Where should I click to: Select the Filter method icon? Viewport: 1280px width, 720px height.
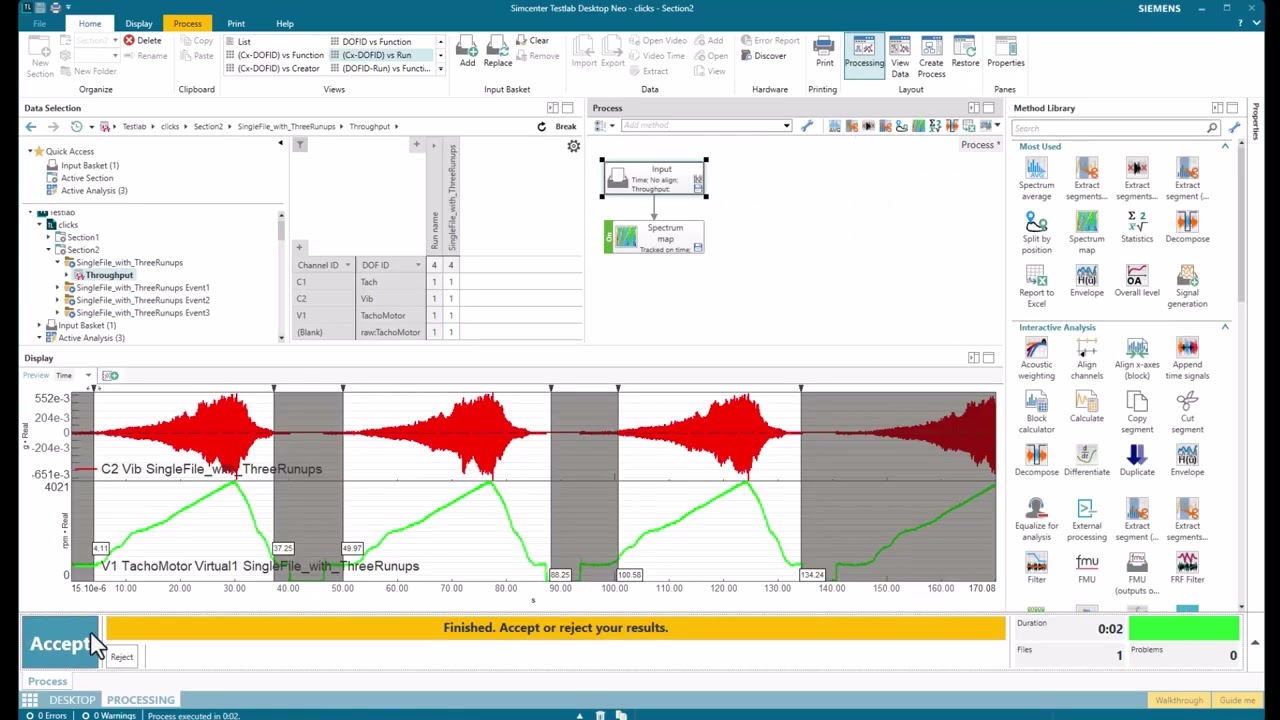pos(1036,563)
